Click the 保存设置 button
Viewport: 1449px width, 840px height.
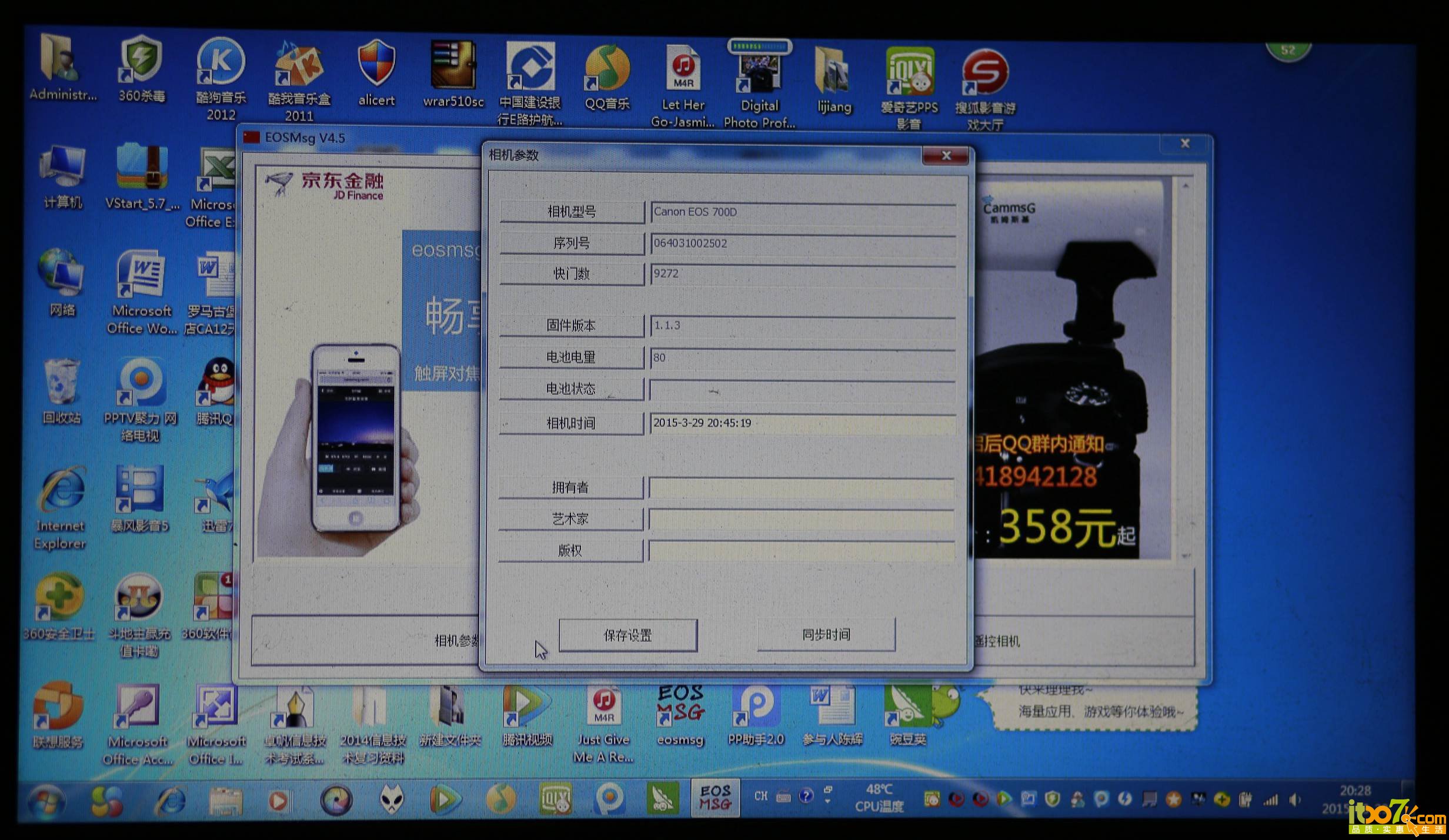pyautogui.click(x=627, y=635)
